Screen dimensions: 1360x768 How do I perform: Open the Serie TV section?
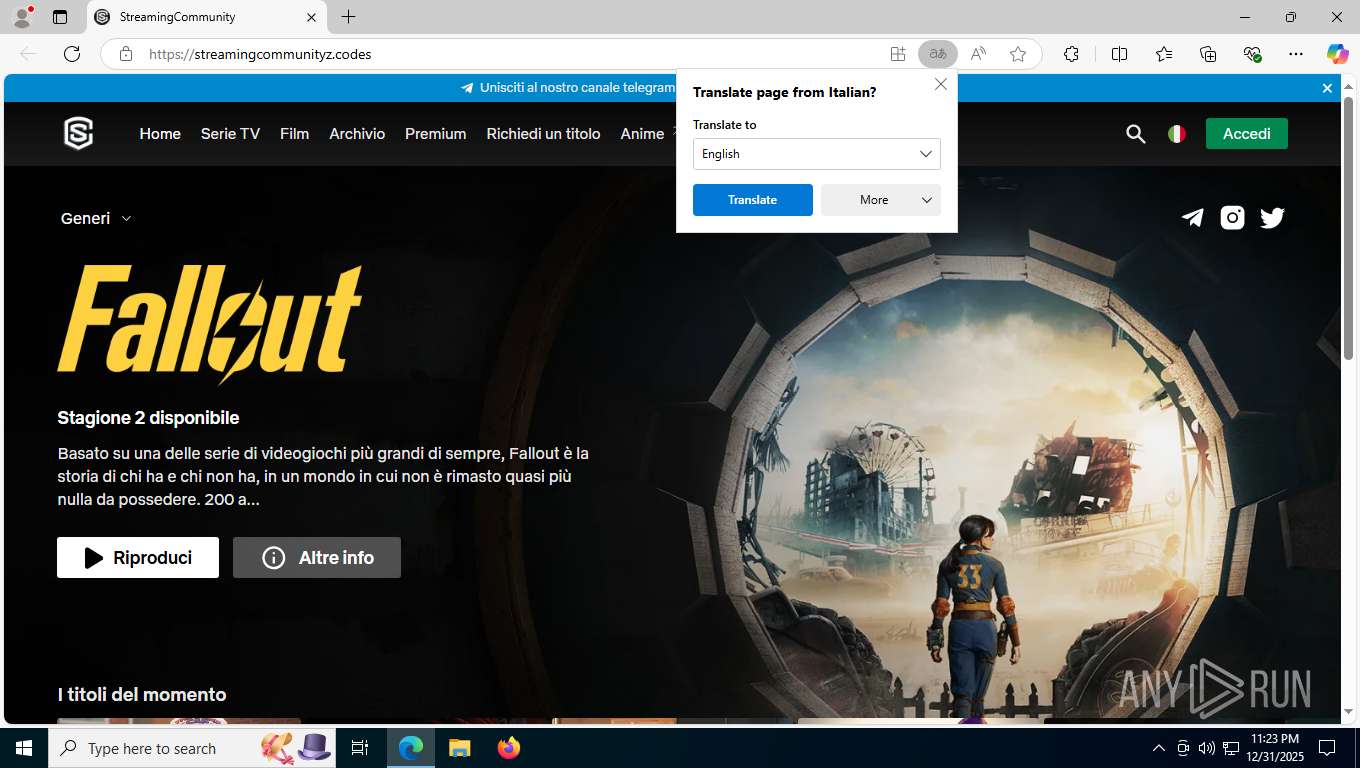pyautogui.click(x=230, y=133)
